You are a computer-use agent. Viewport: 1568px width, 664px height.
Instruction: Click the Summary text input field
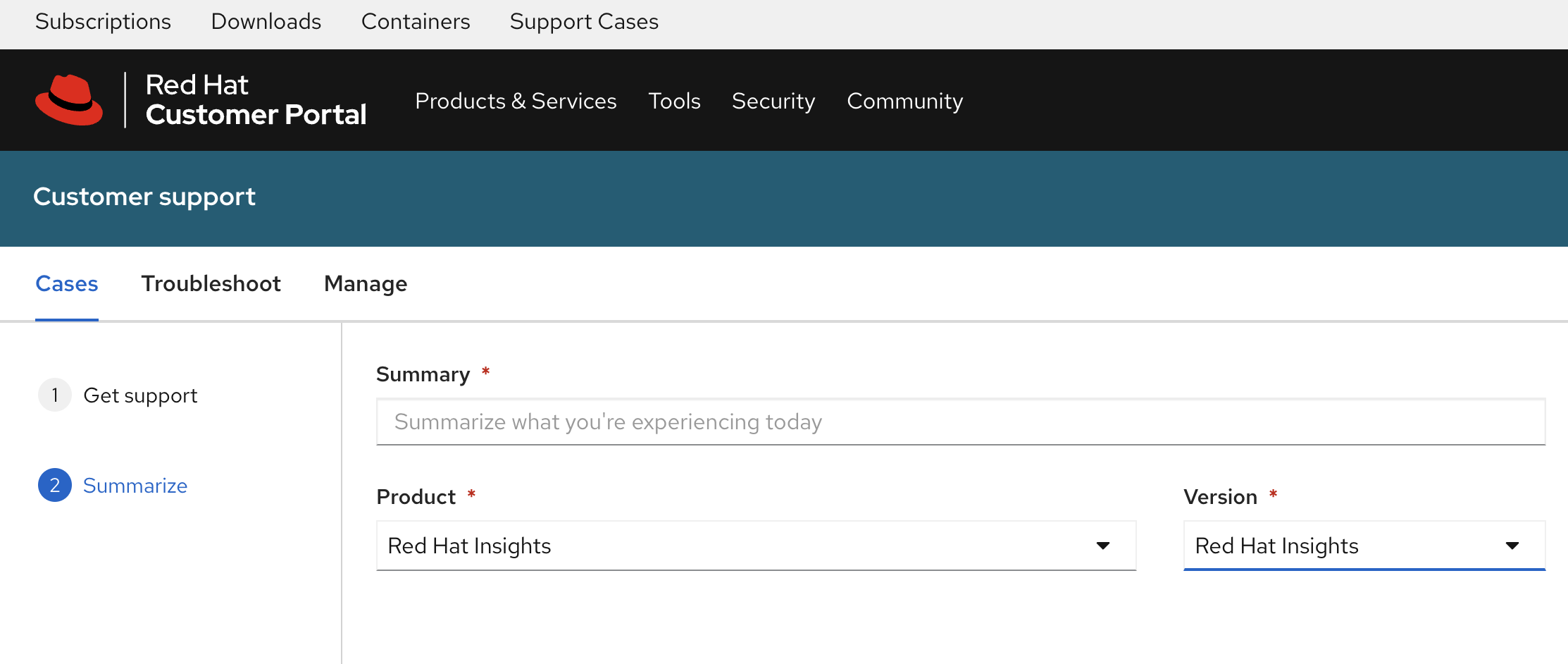pos(960,422)
